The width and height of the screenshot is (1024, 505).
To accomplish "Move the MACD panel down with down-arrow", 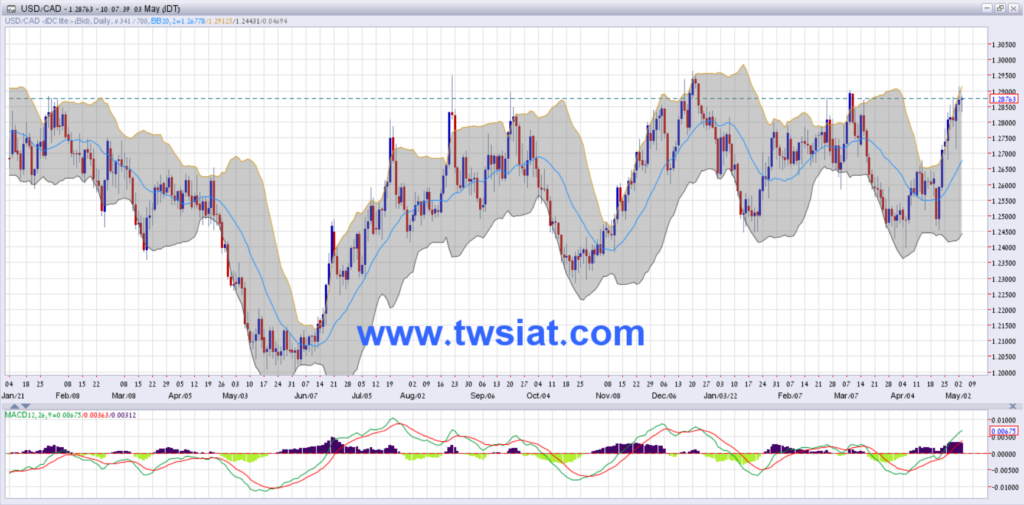I will click(25, 406).
